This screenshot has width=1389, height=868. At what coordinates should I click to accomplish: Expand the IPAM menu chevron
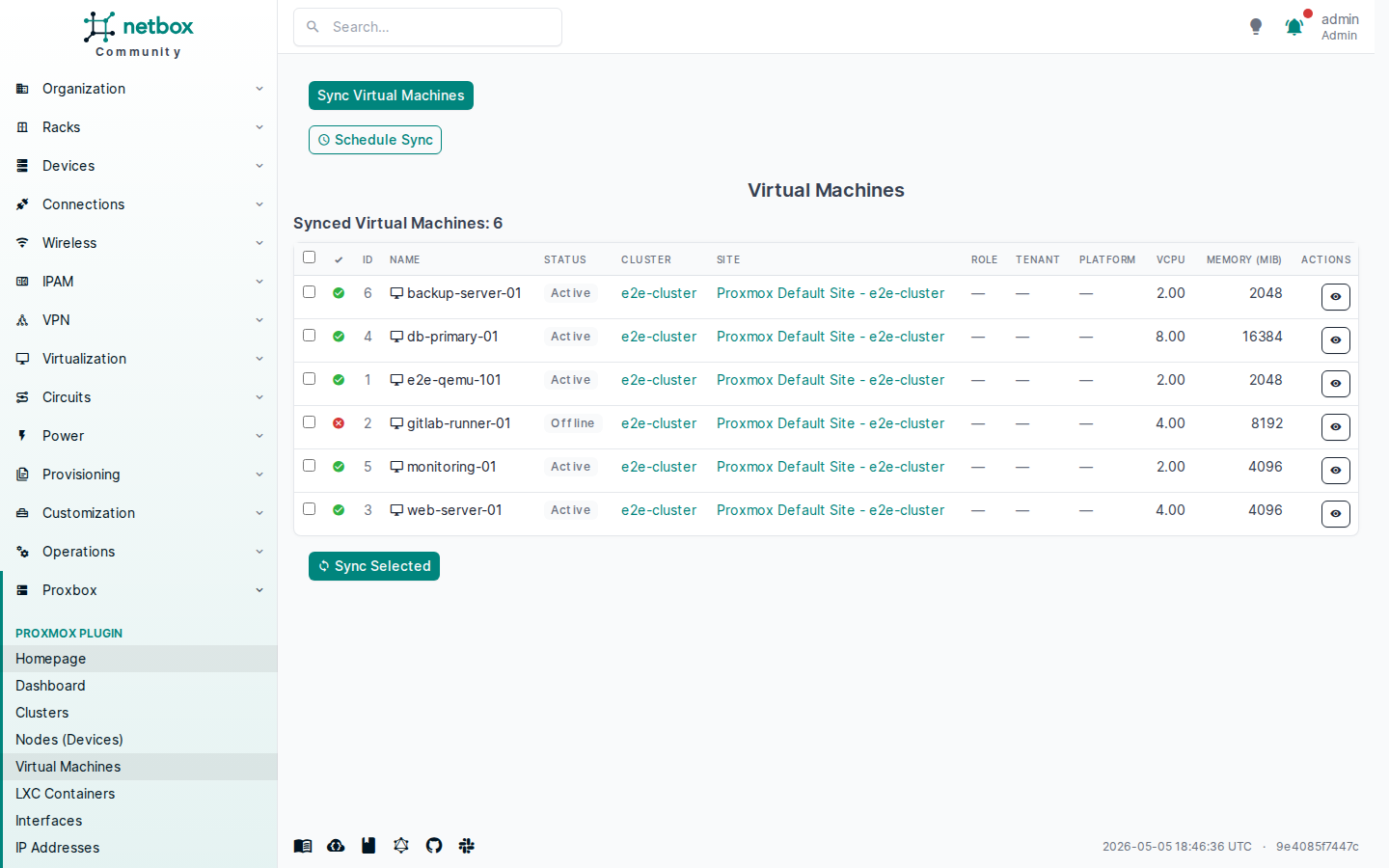click(259, 282)
